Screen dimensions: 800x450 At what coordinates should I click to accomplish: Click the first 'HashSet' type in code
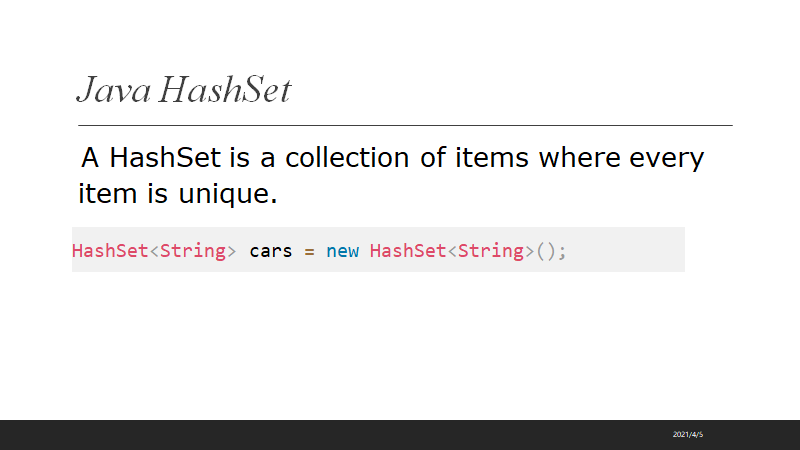tap(110, 250)
